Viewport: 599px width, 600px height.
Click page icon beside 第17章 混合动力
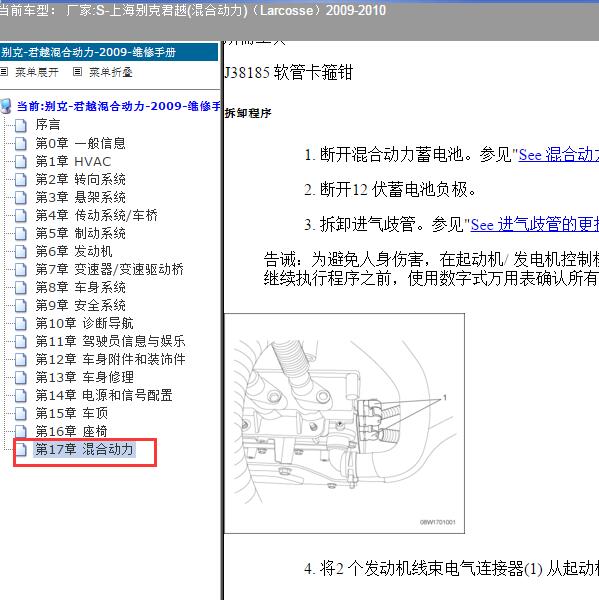(x=21, y=449)
